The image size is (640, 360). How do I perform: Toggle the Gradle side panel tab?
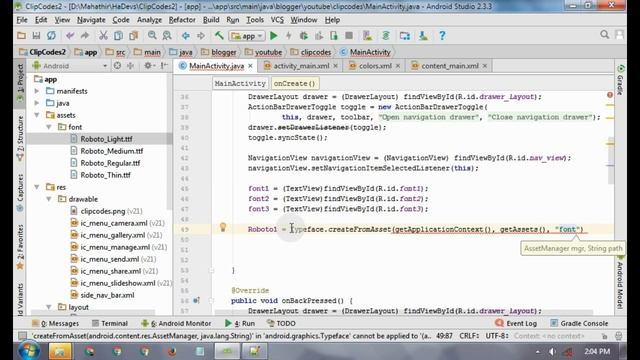(620, 80)
